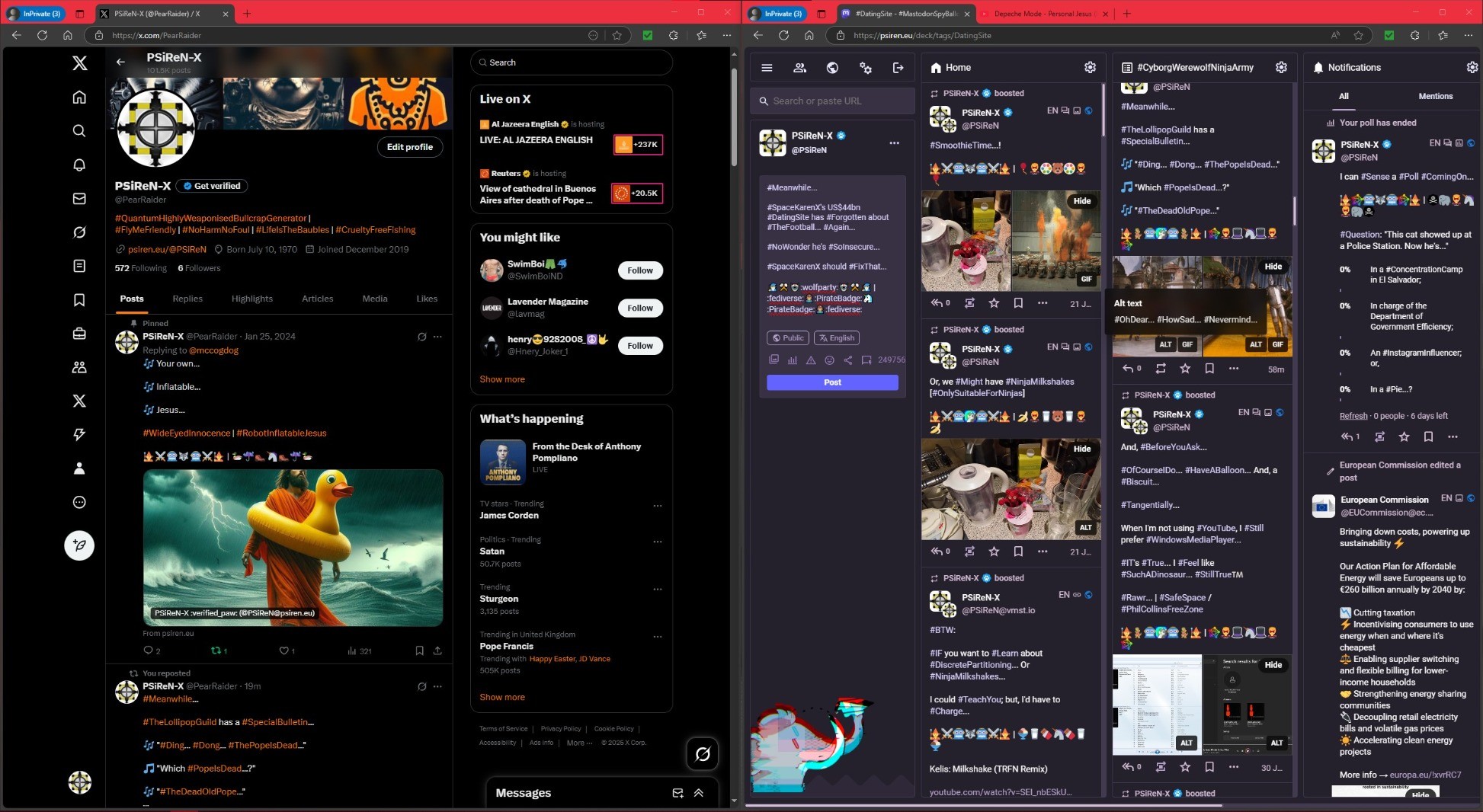Open Bookmarks in the X sidebar

point(79,300)
